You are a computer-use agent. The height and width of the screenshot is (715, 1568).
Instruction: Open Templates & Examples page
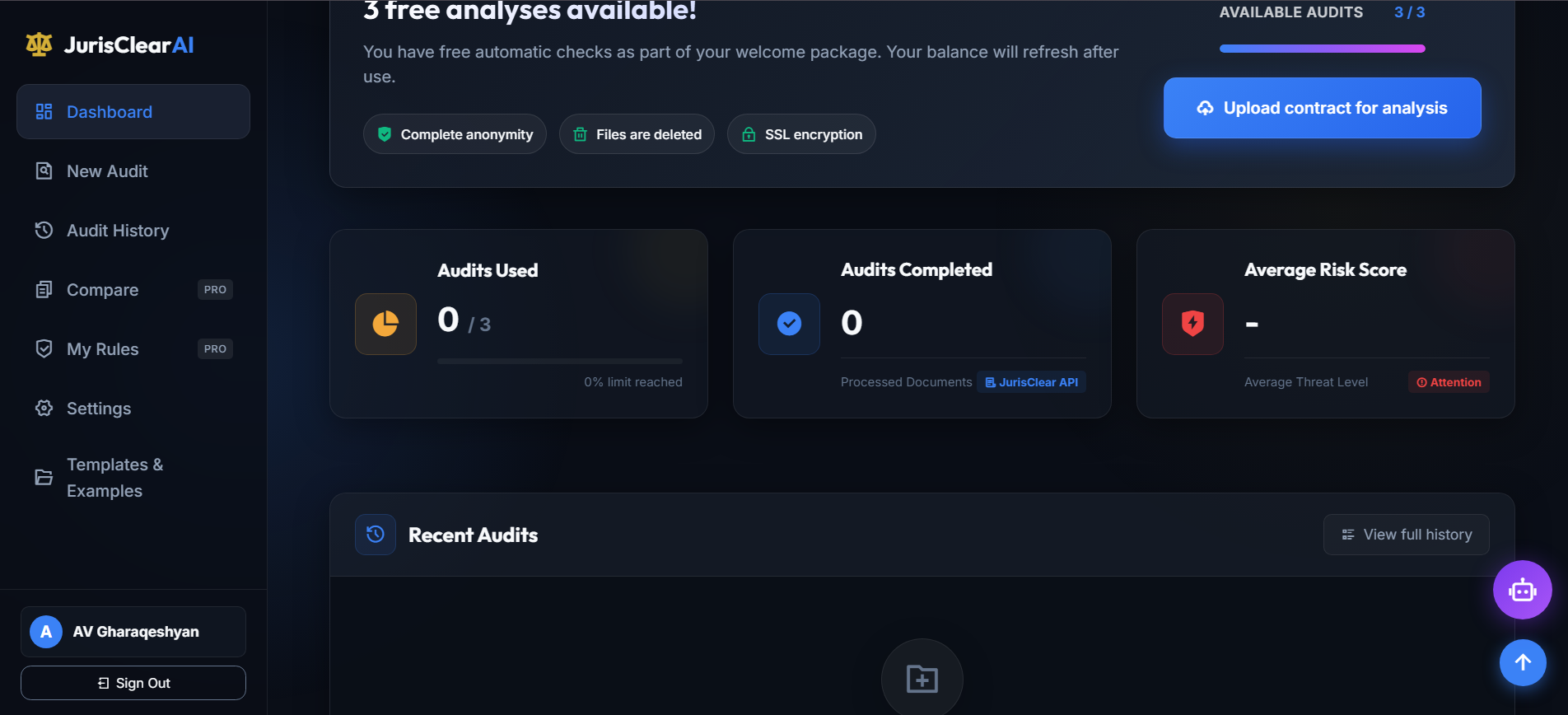[x=133, y=478]
